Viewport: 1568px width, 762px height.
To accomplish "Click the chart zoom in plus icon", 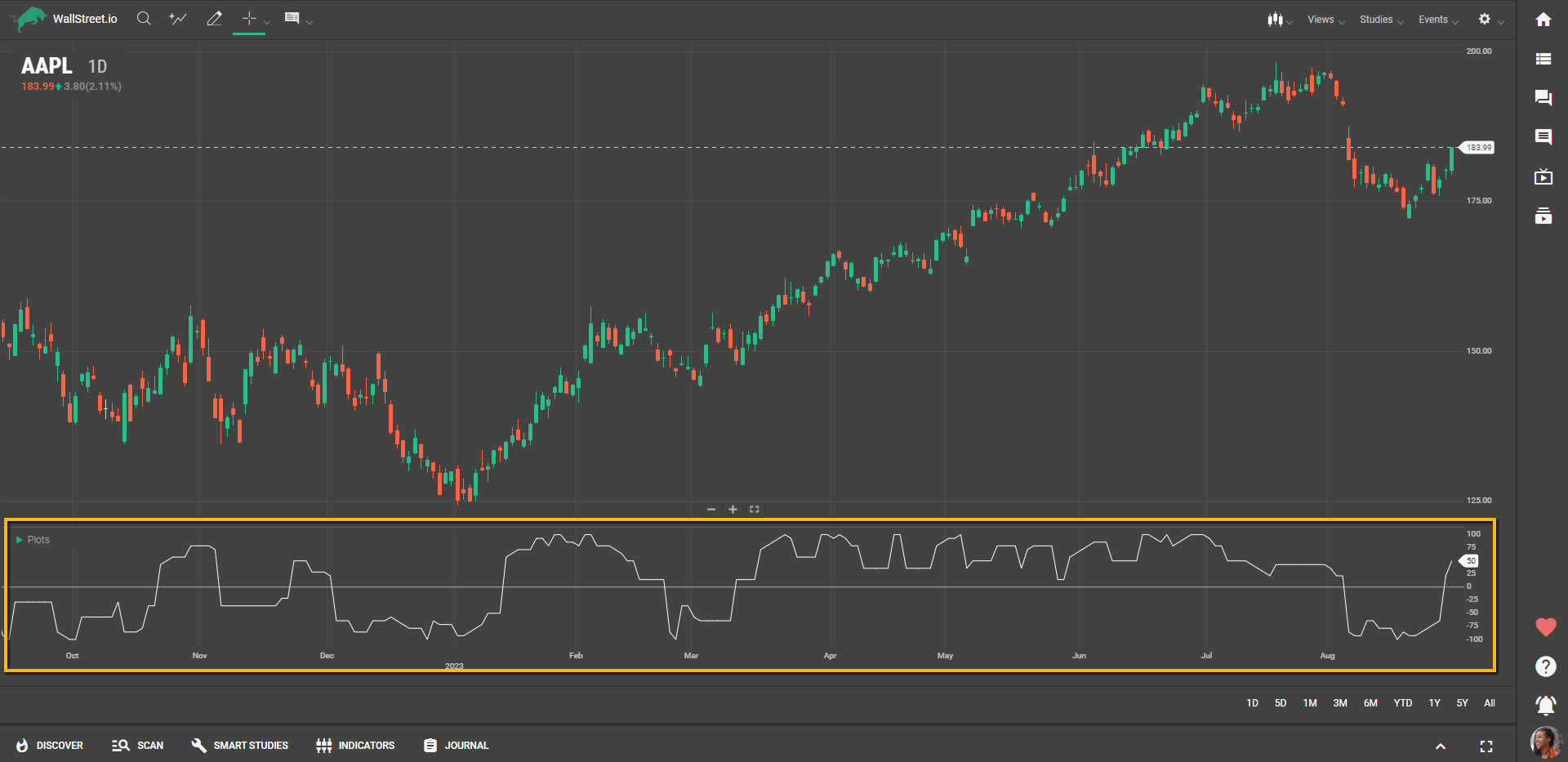I will point(733,510).
